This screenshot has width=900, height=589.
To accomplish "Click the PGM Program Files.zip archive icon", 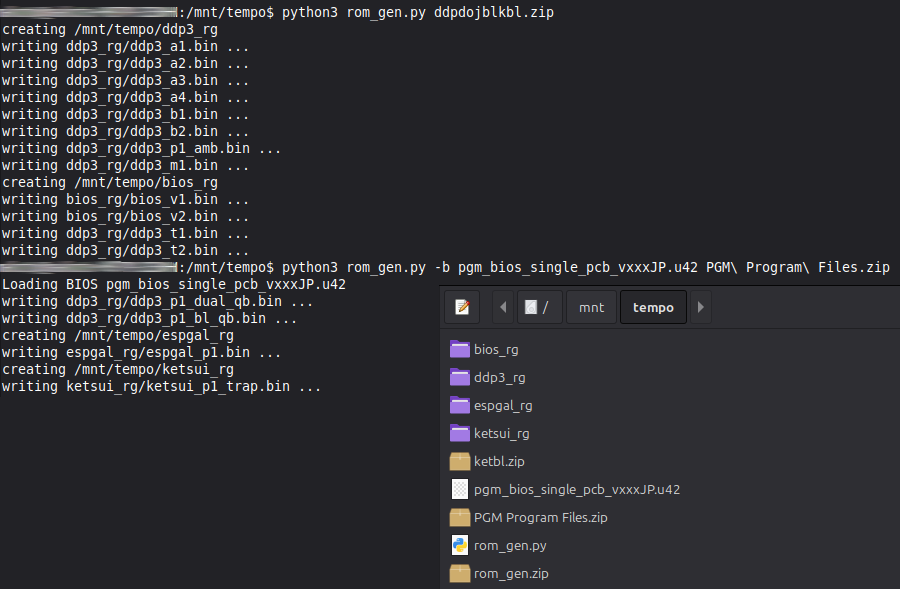I will (x=459, y=517).
